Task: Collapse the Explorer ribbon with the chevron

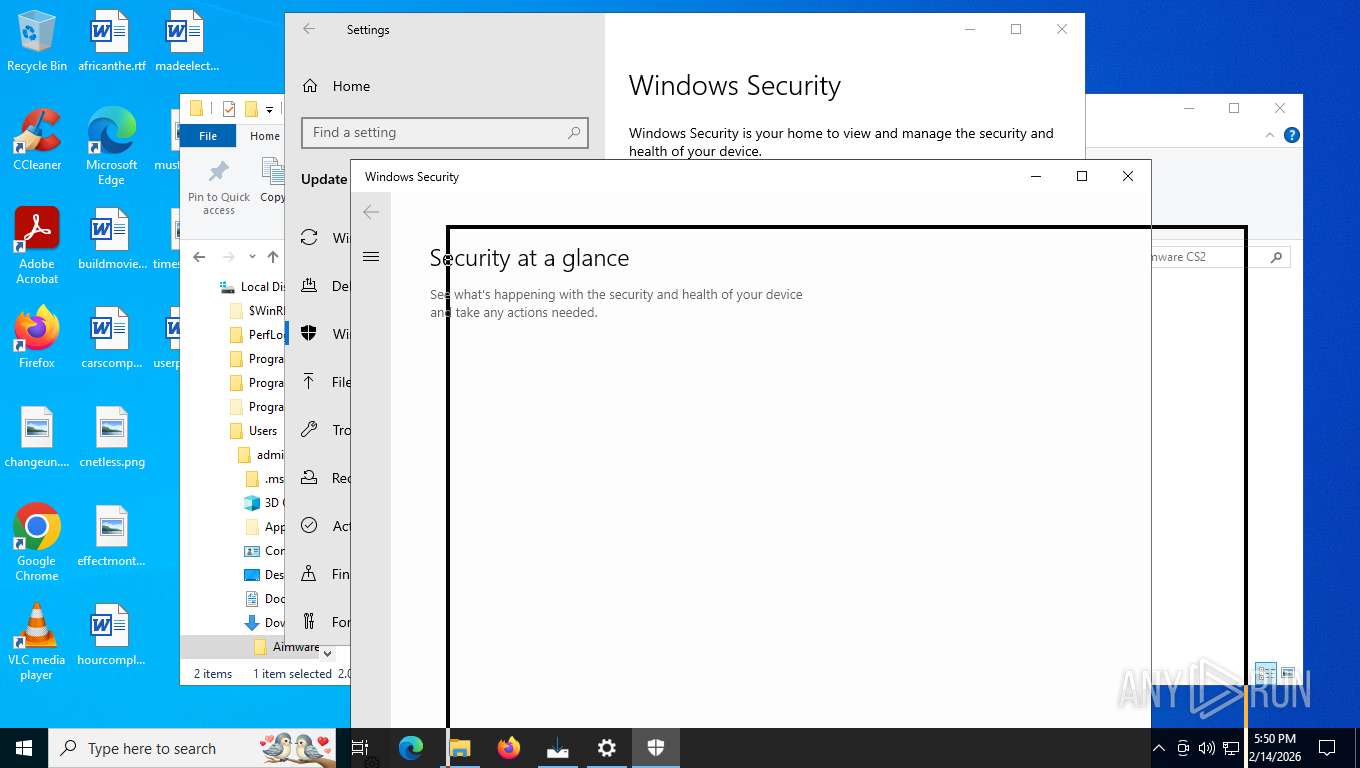Action: [1270, 135]
